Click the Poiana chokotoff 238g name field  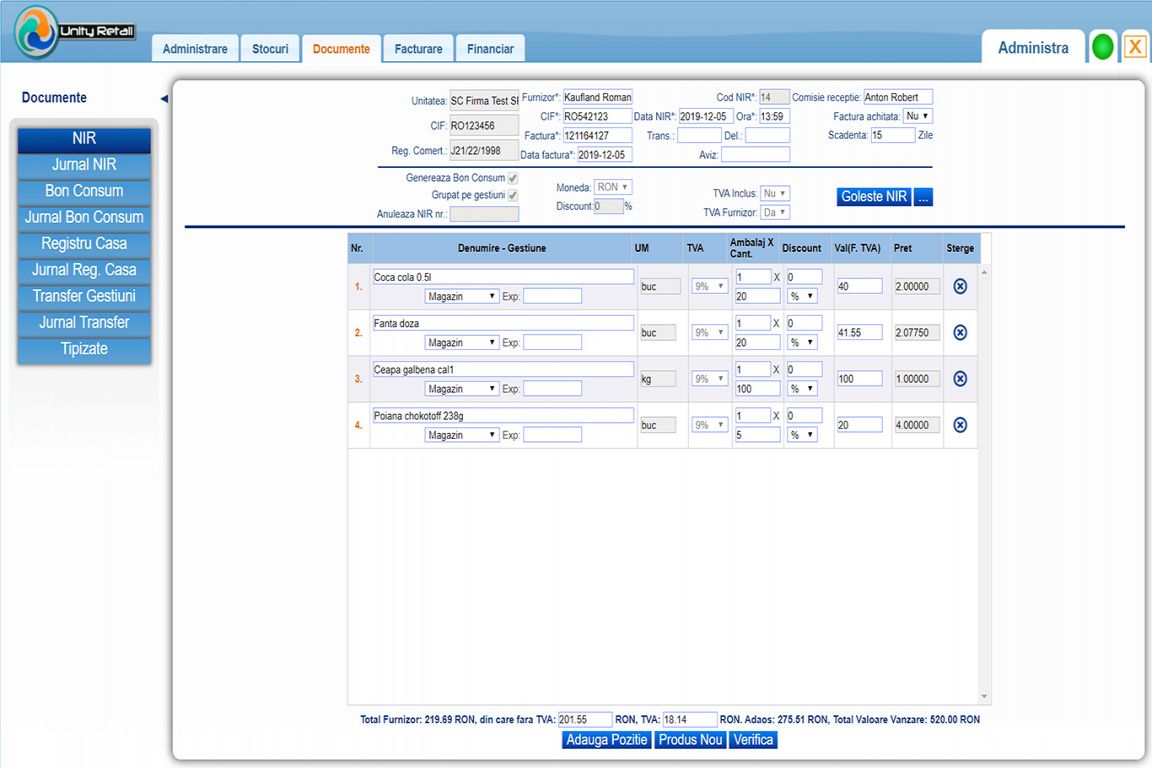click(503, 416)
